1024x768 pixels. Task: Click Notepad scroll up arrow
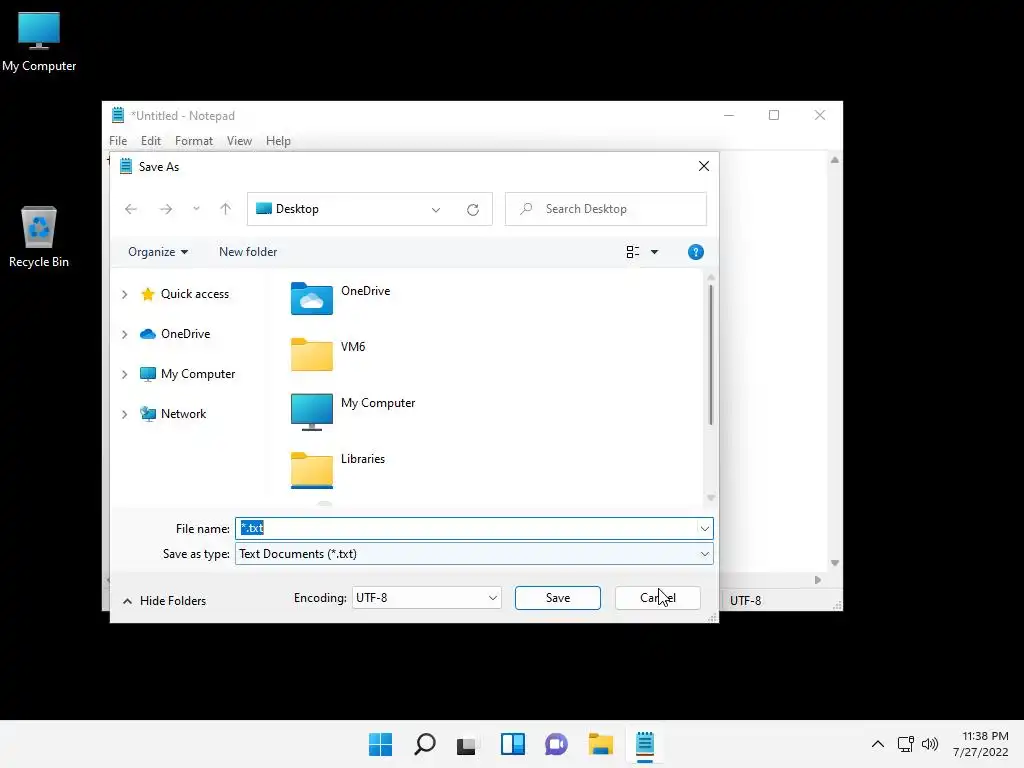(835, 160)
